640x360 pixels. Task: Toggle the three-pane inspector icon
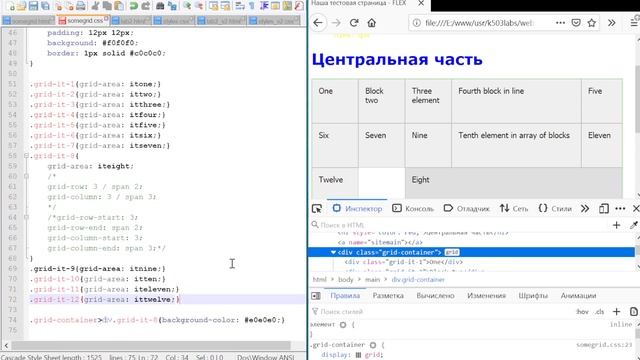tap(316, 296)
